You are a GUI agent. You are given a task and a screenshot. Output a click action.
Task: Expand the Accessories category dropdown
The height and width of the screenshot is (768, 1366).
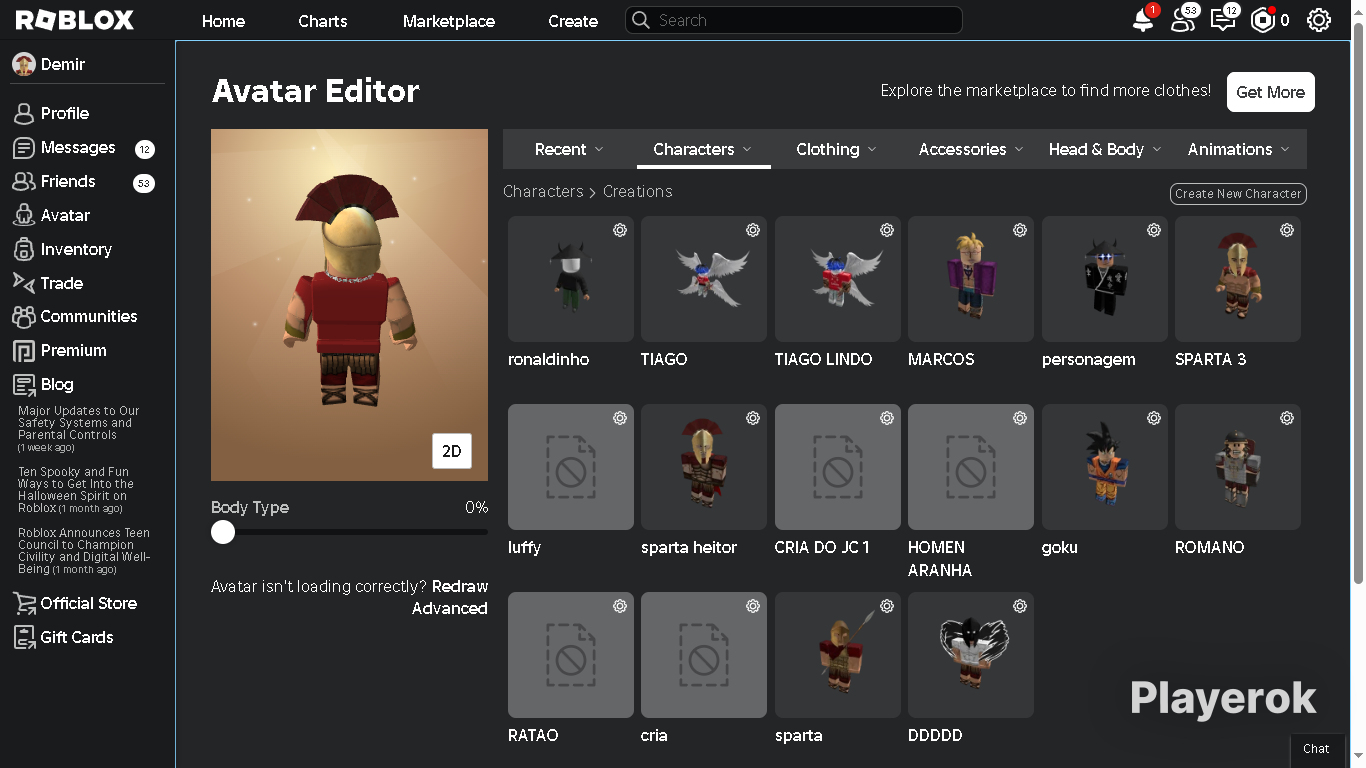point(971,149)
